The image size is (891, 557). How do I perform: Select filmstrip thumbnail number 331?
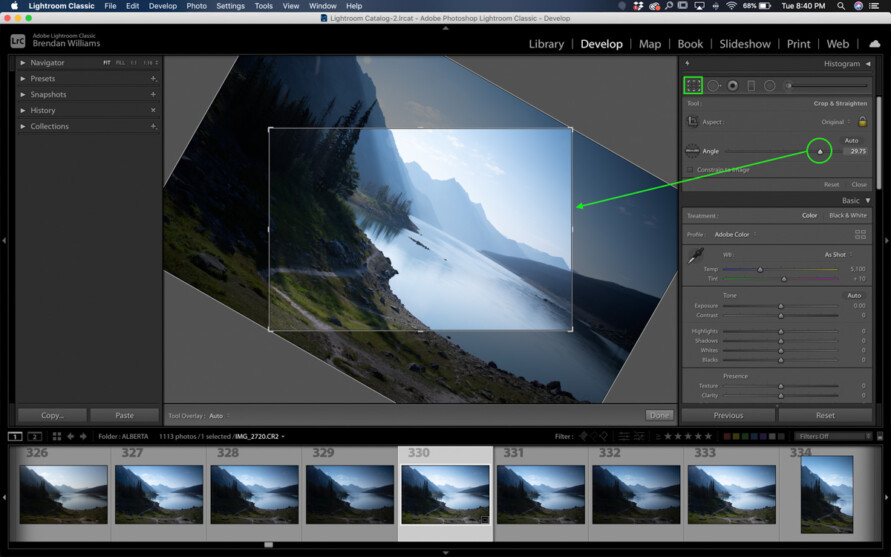pyautogui.click(x=541, y=494)
